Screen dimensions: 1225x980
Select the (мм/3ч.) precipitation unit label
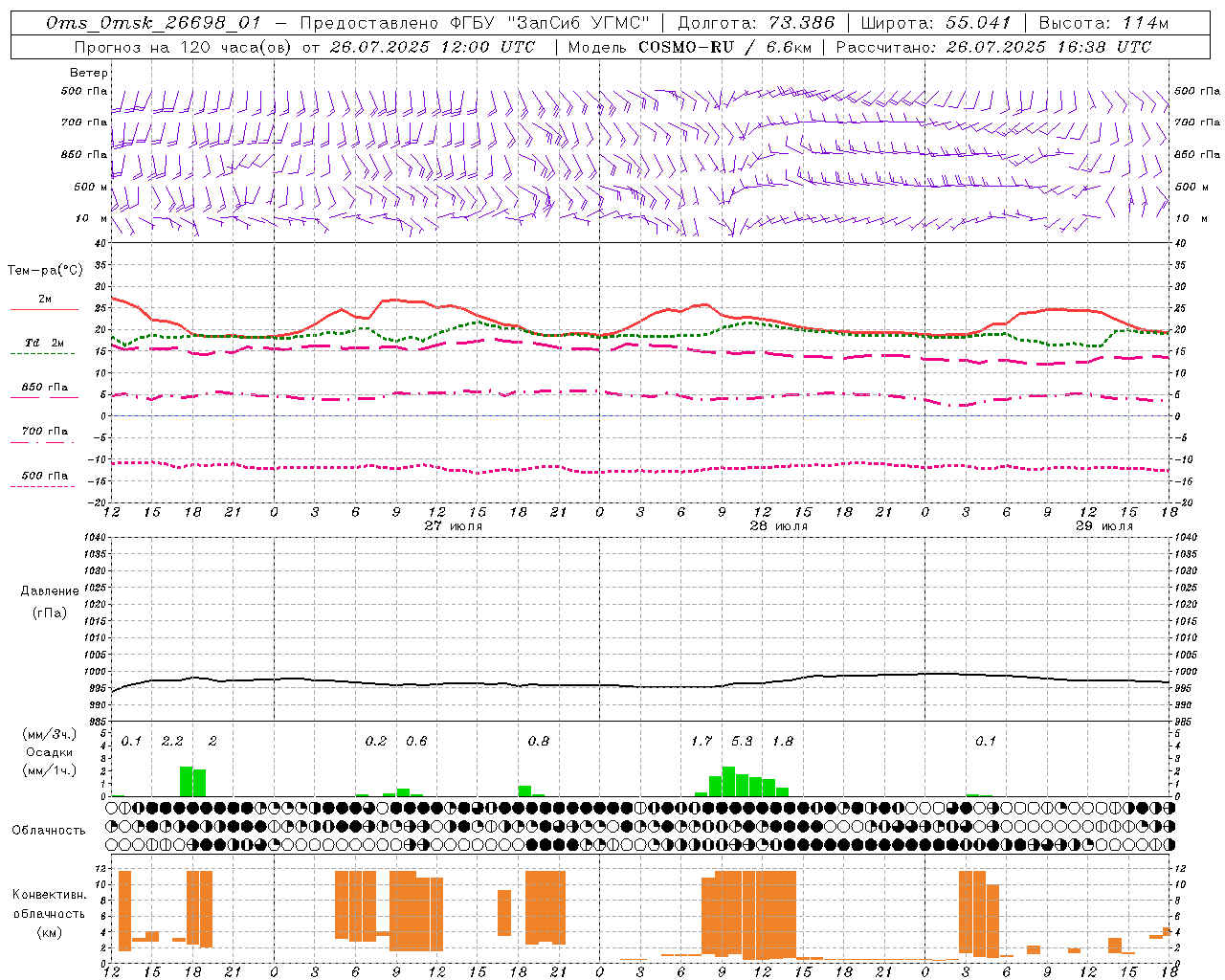50,735
